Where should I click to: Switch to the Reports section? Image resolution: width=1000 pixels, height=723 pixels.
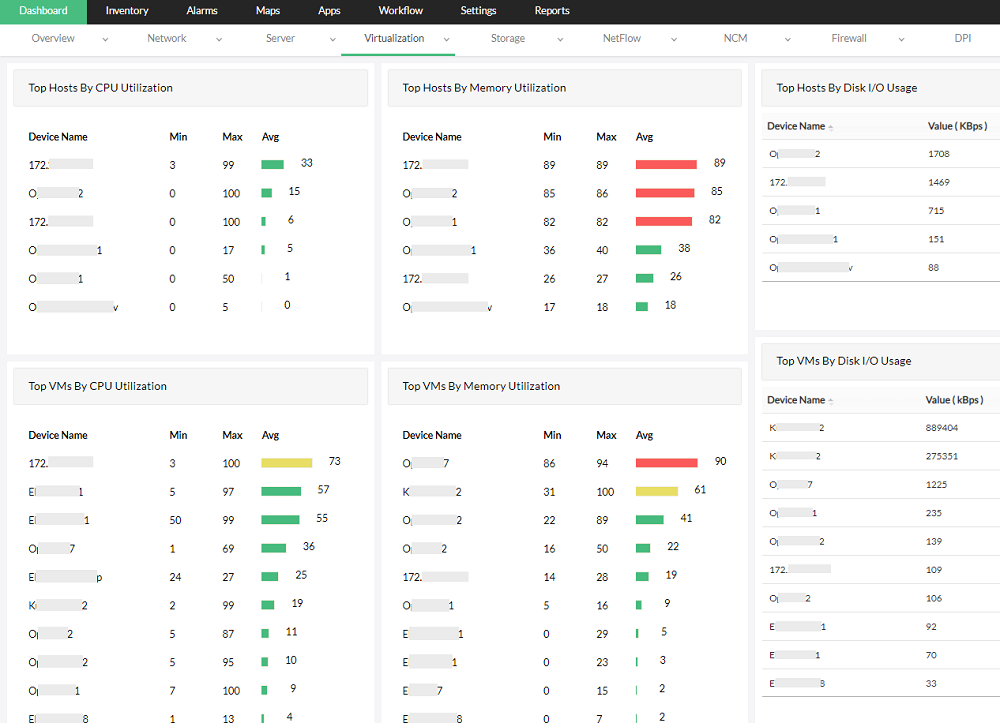coord(552,11)
